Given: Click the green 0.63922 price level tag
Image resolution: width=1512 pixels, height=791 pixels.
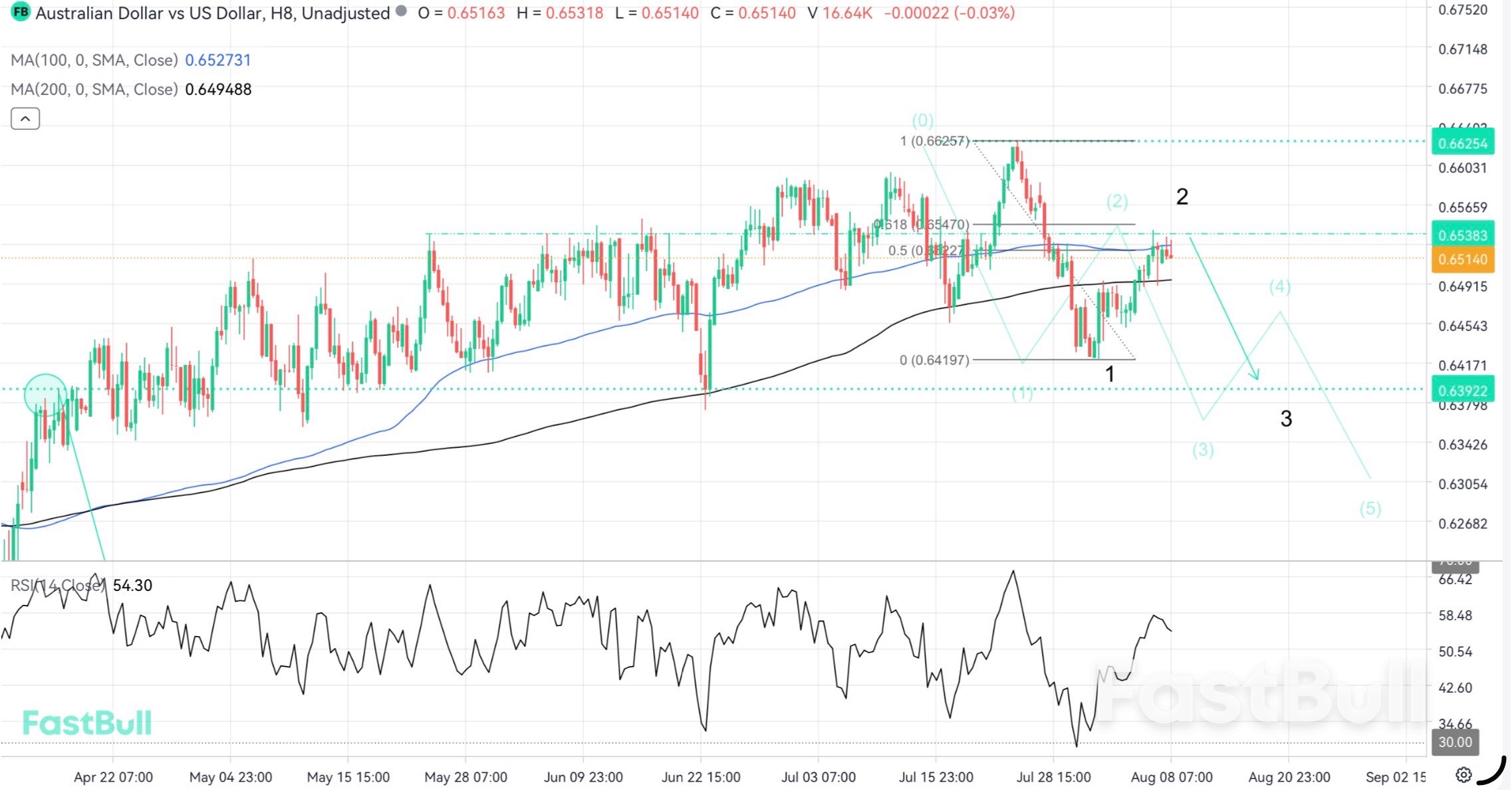Looking at the screenshot, I should [x=1462, y=390].
